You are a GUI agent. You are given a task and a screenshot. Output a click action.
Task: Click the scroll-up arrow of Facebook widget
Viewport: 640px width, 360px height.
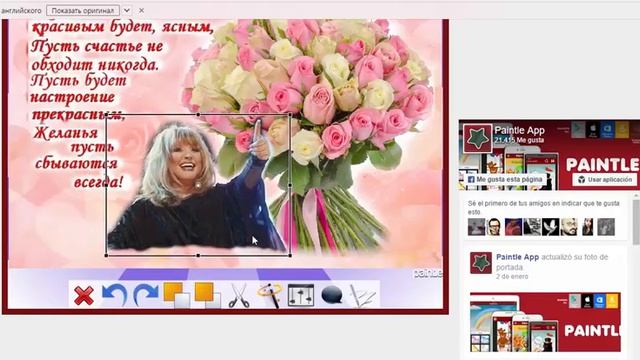click(x=637, y=196)
